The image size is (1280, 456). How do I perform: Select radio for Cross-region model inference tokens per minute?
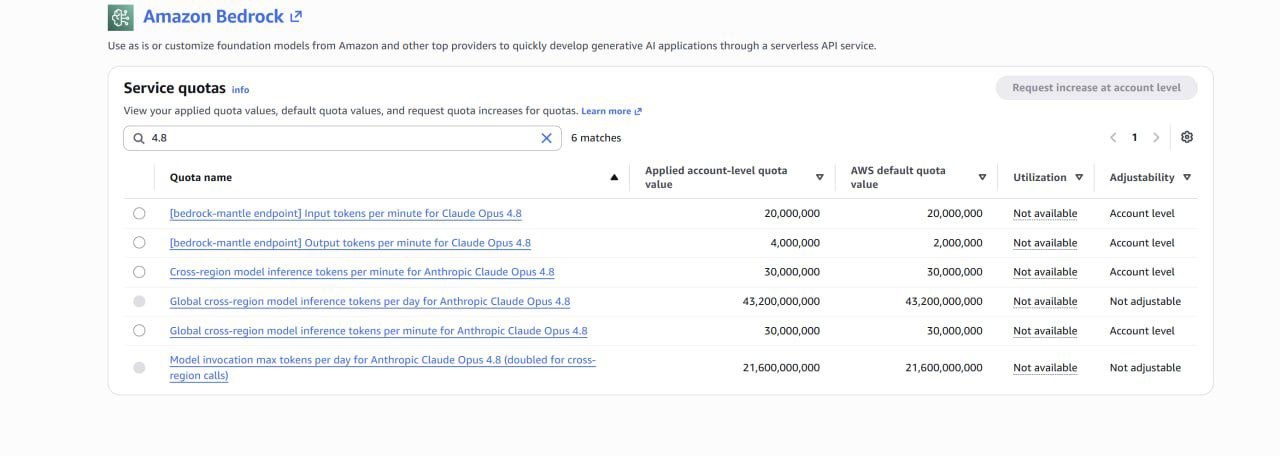pos(139,272)
